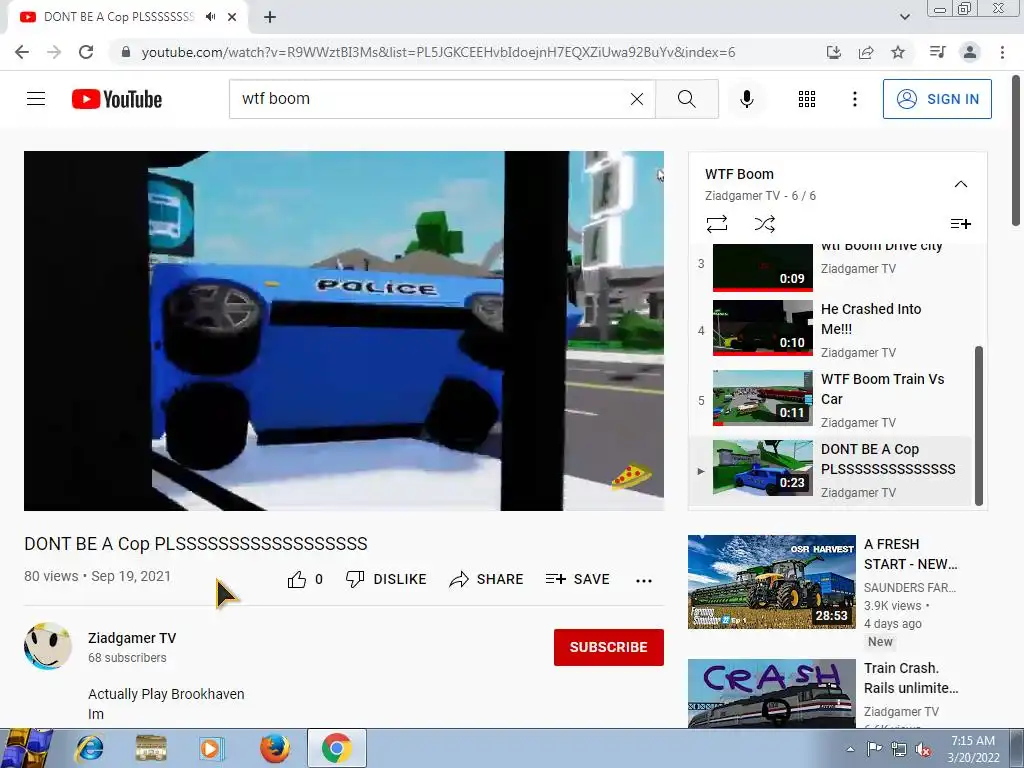The image size is (1024, 768).
Task: Open the tab search dropdown arrow
Action: [x=904, y=17]
